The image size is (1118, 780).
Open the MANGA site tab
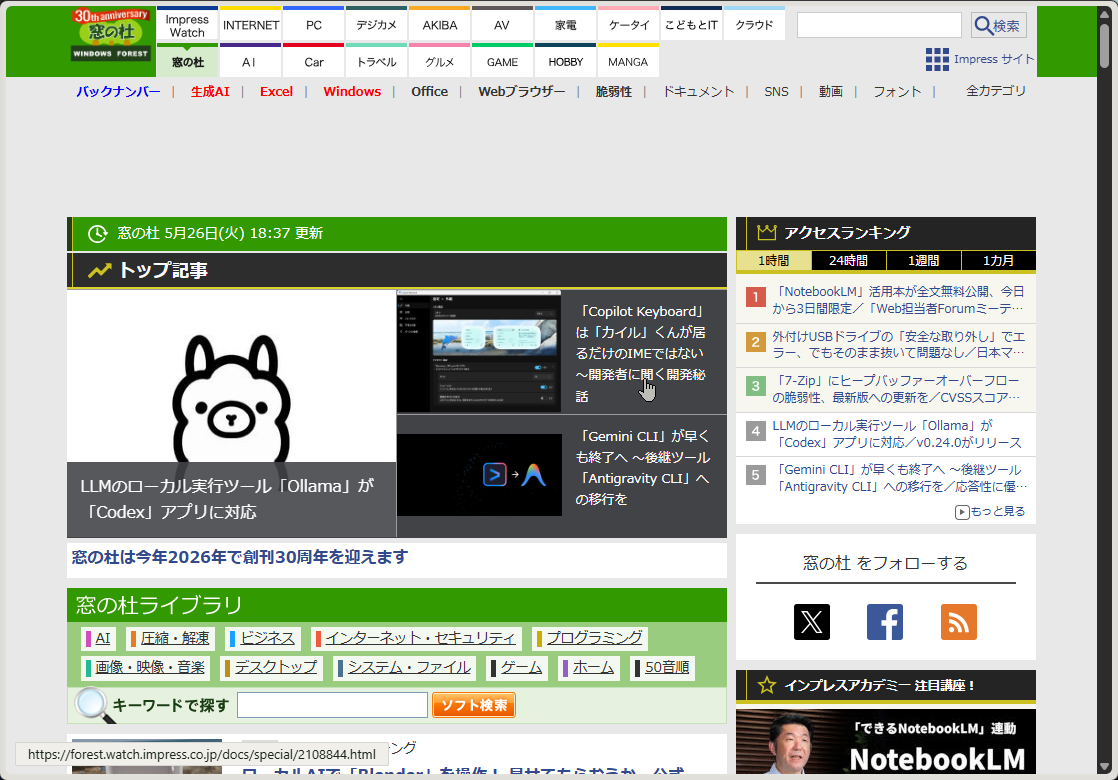(x=628, y=61)
